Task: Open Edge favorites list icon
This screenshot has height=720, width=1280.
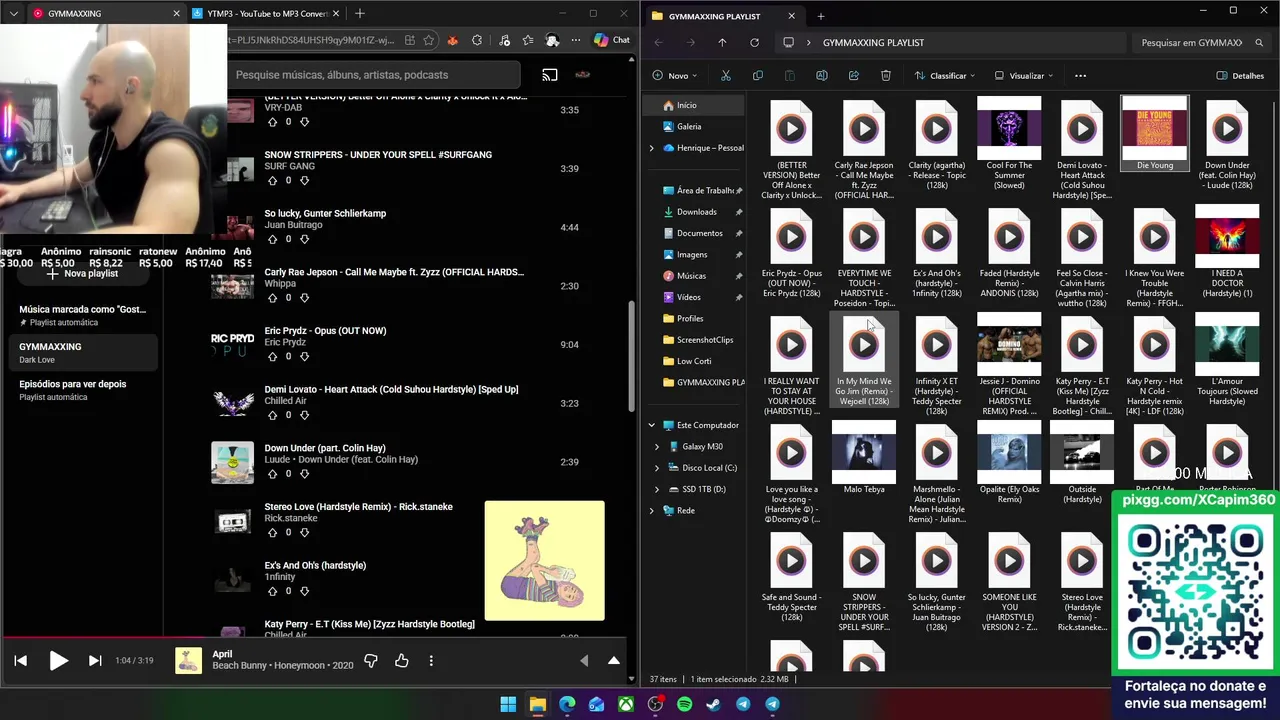Action: (527, 40)
